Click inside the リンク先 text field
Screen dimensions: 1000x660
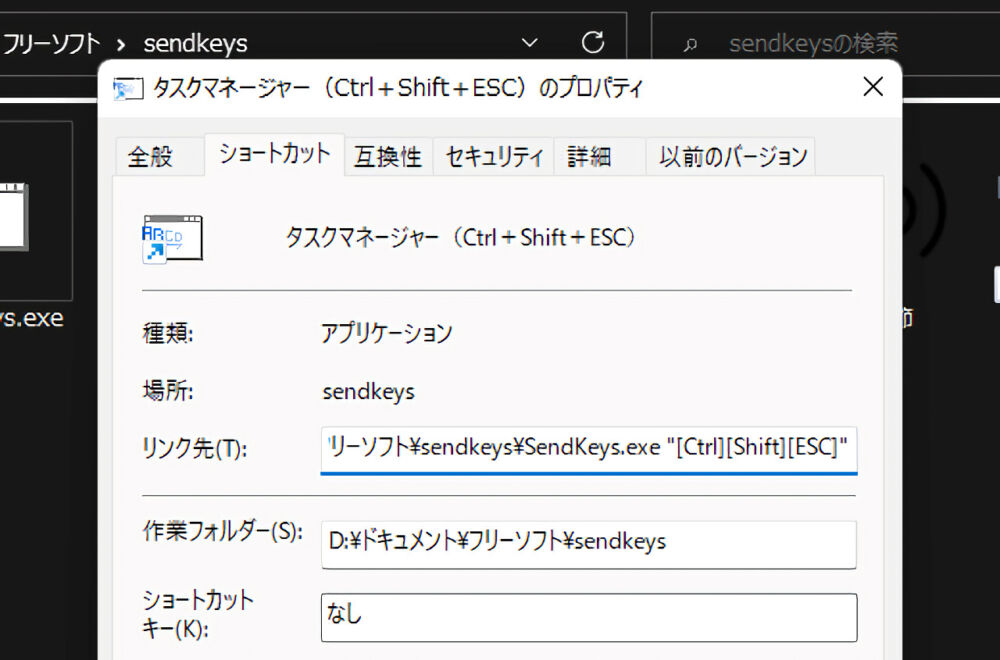(588, 449)
